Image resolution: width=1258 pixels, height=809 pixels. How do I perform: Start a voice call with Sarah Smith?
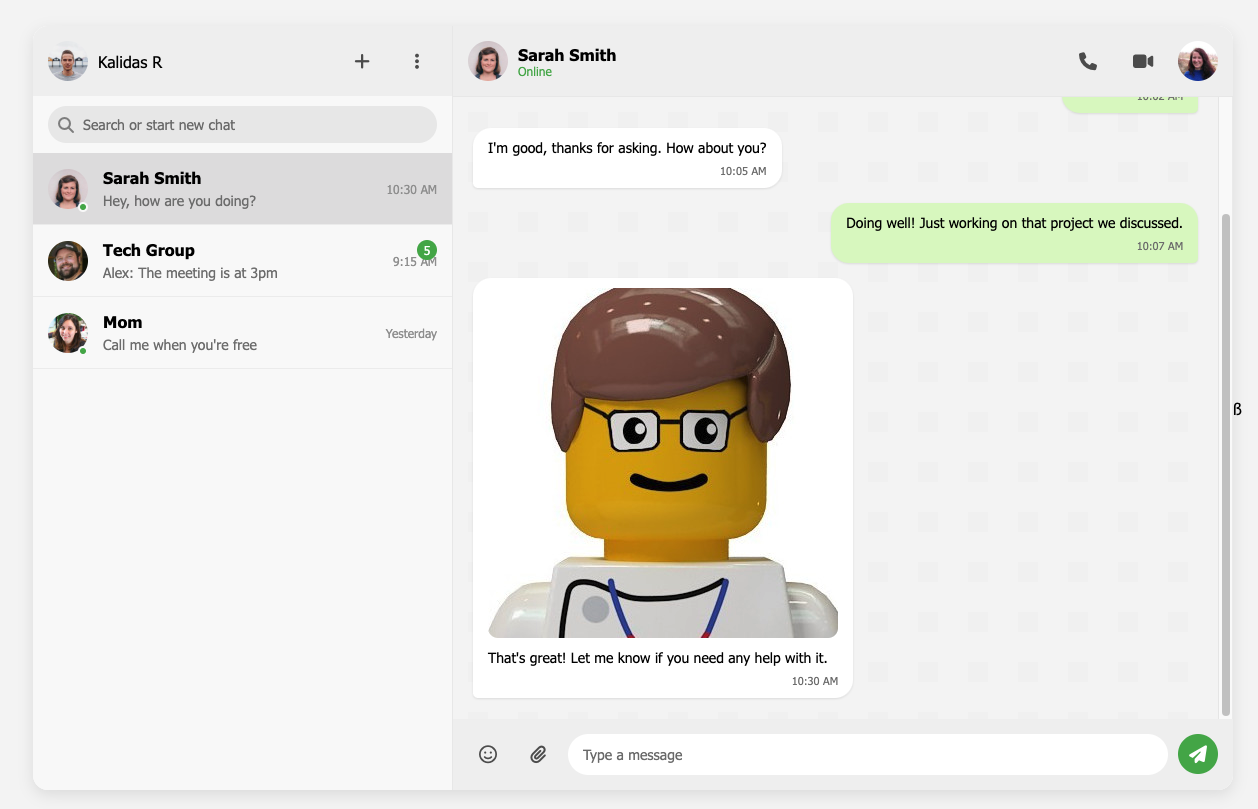tap(1088, 61)
